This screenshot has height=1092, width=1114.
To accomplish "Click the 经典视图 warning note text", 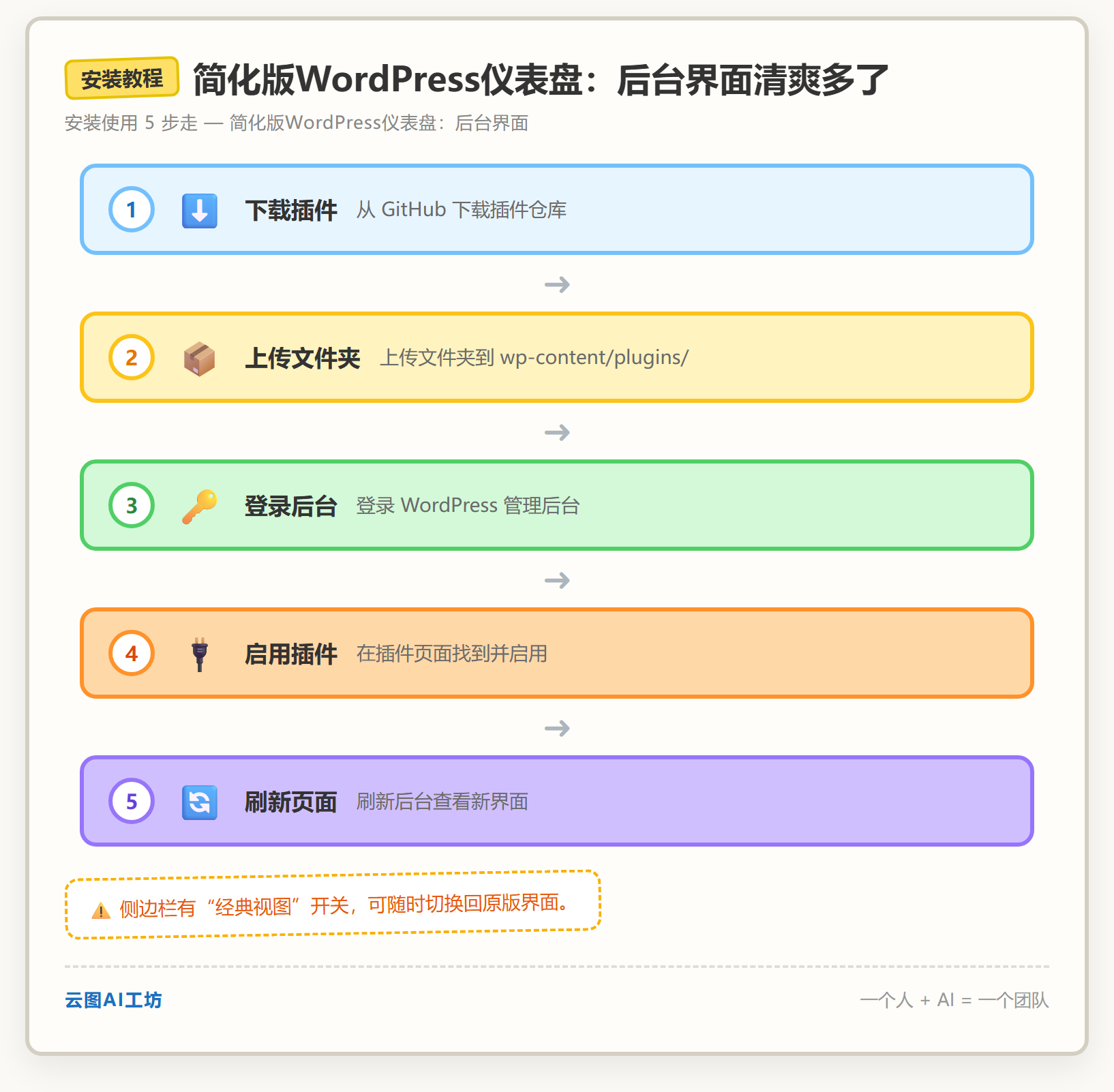I will coord(344,906).
